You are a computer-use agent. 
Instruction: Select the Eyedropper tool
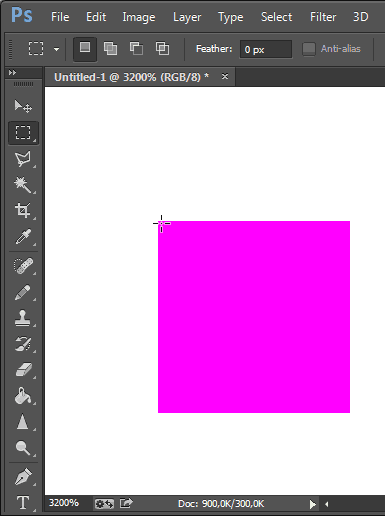tap(23, 237)
